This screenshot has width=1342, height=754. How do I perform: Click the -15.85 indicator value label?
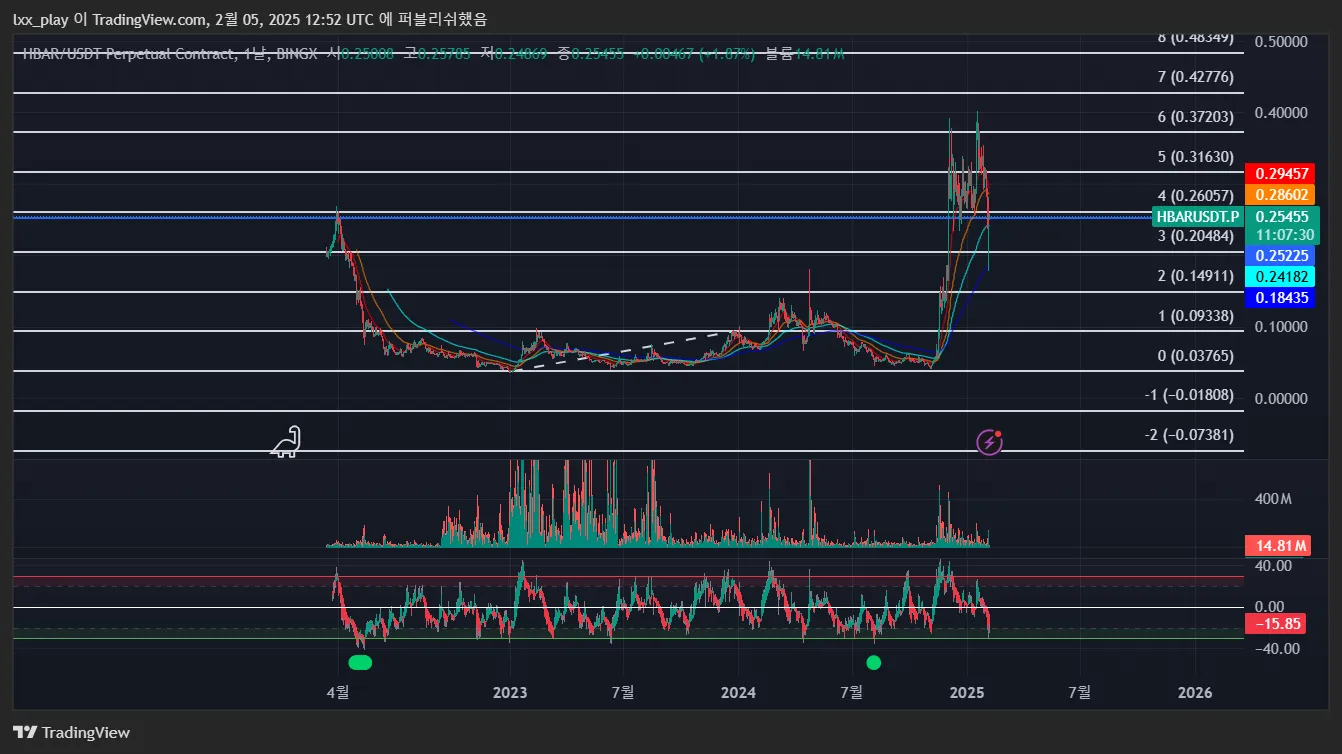1275,624
